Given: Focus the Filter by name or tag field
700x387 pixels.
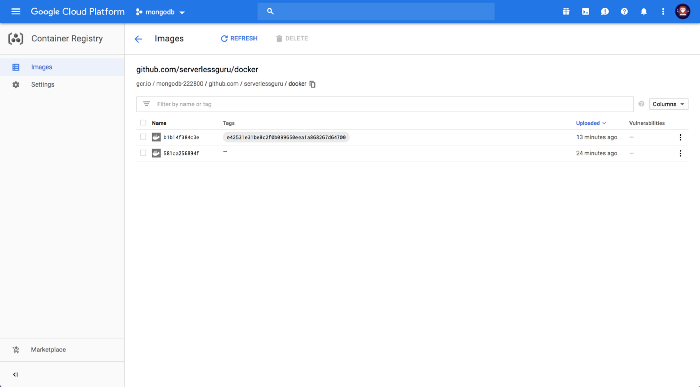Looking at the screenshot, I should (x=385, y=104).
